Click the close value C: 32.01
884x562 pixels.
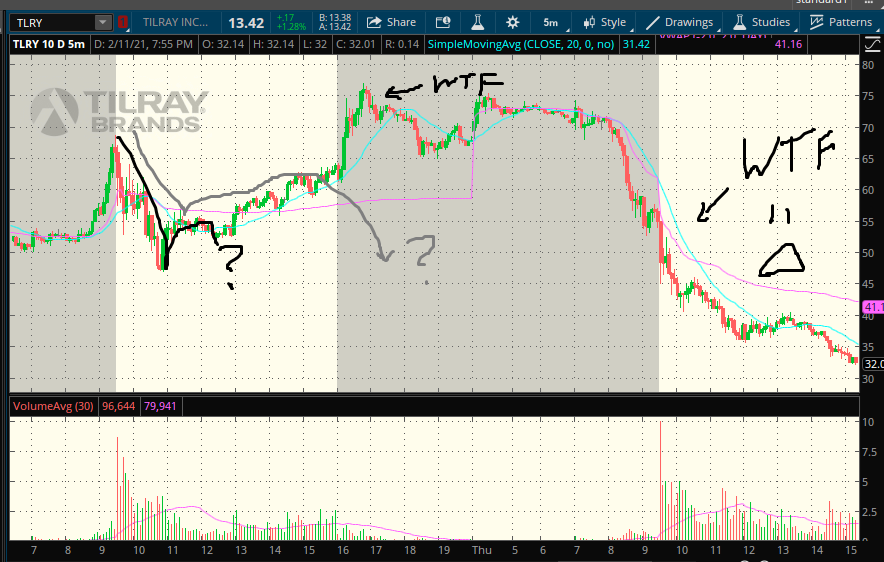click(x=356, y=44)
